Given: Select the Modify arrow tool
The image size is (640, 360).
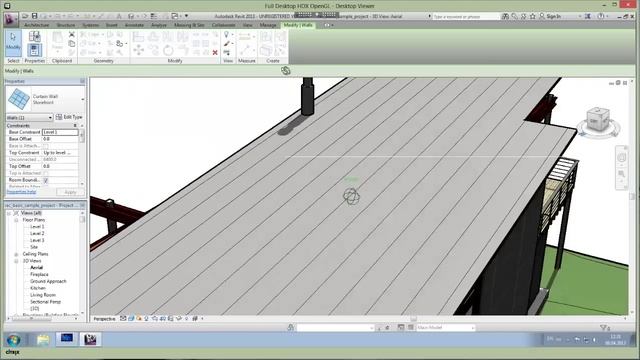Looking at the screenshot, I should 13,42.
